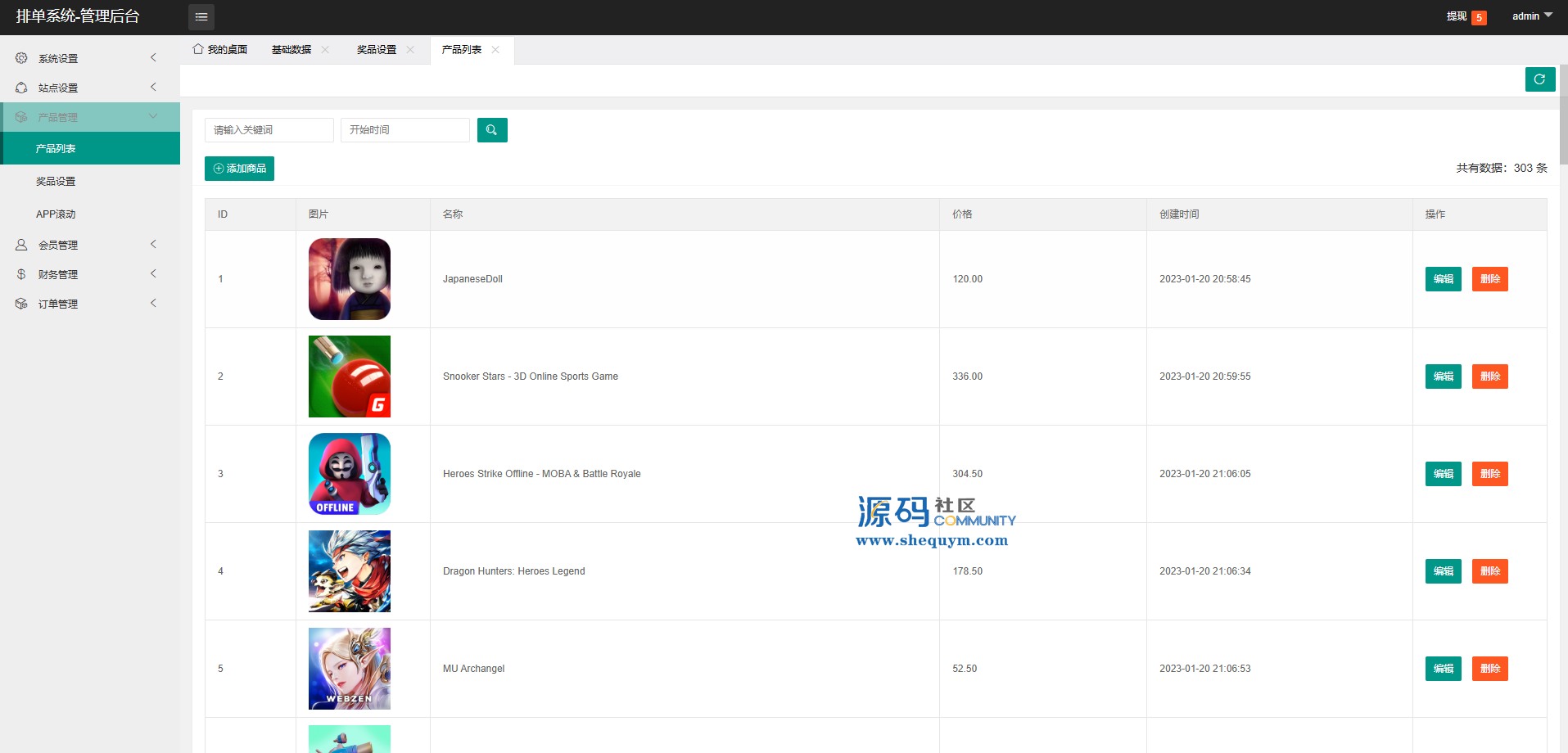
Task: Open 产品列表 in the sidebar
Action: (90, 148)
